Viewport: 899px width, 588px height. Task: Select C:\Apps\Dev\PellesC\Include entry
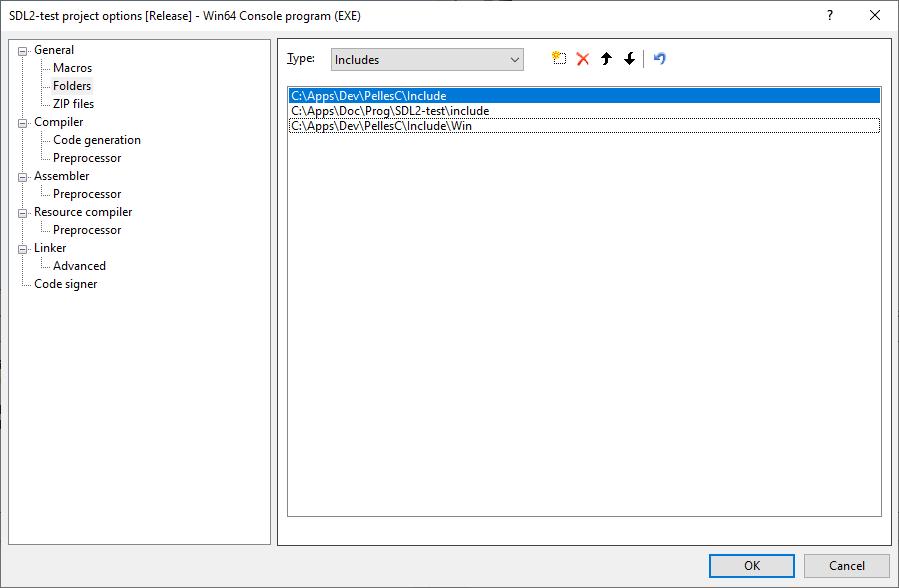pyautogui.click(x=584, y=96)
